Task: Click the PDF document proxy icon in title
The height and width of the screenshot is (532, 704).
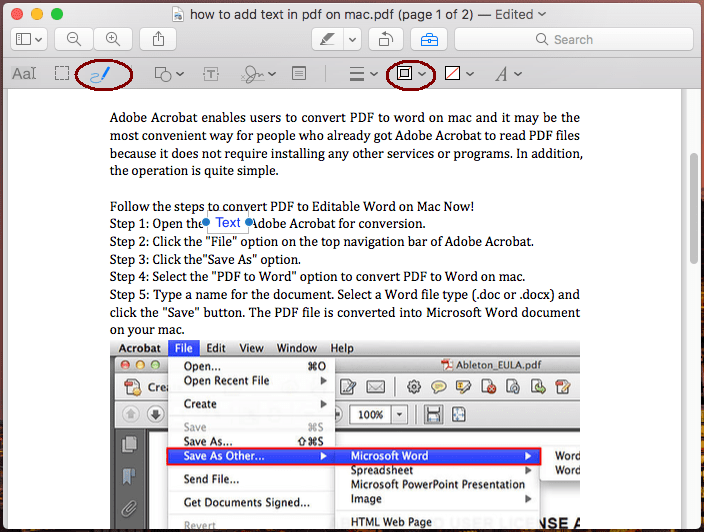Action: [x=178, y=14]
